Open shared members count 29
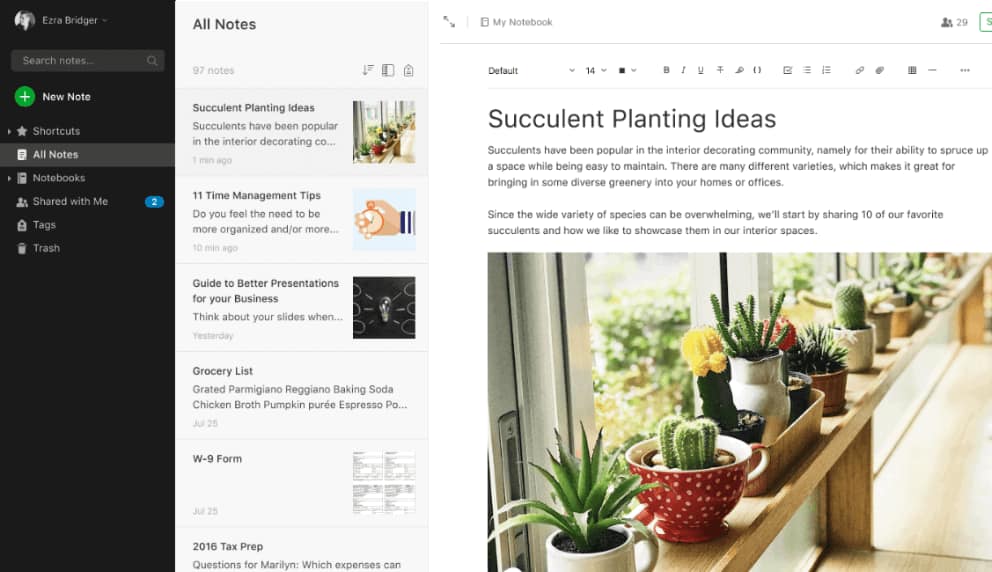 pos(954,22)
